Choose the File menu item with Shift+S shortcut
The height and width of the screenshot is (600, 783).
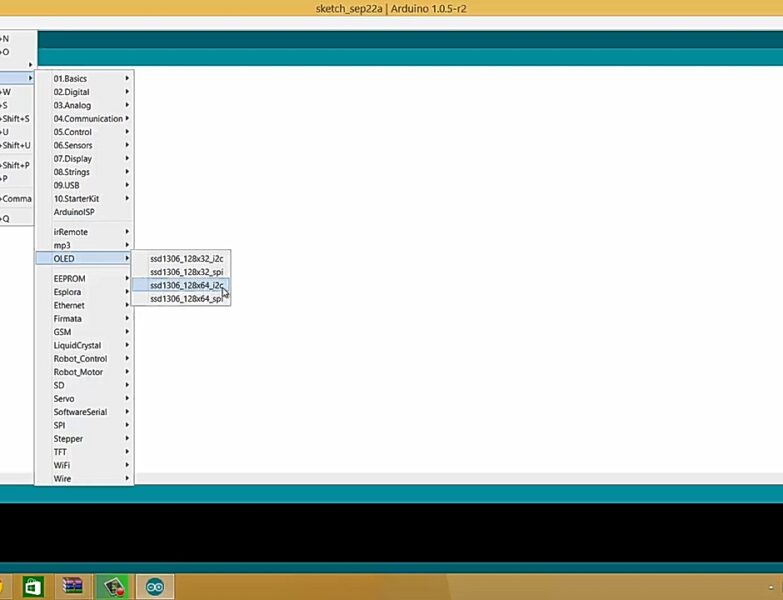pos(16,119)
